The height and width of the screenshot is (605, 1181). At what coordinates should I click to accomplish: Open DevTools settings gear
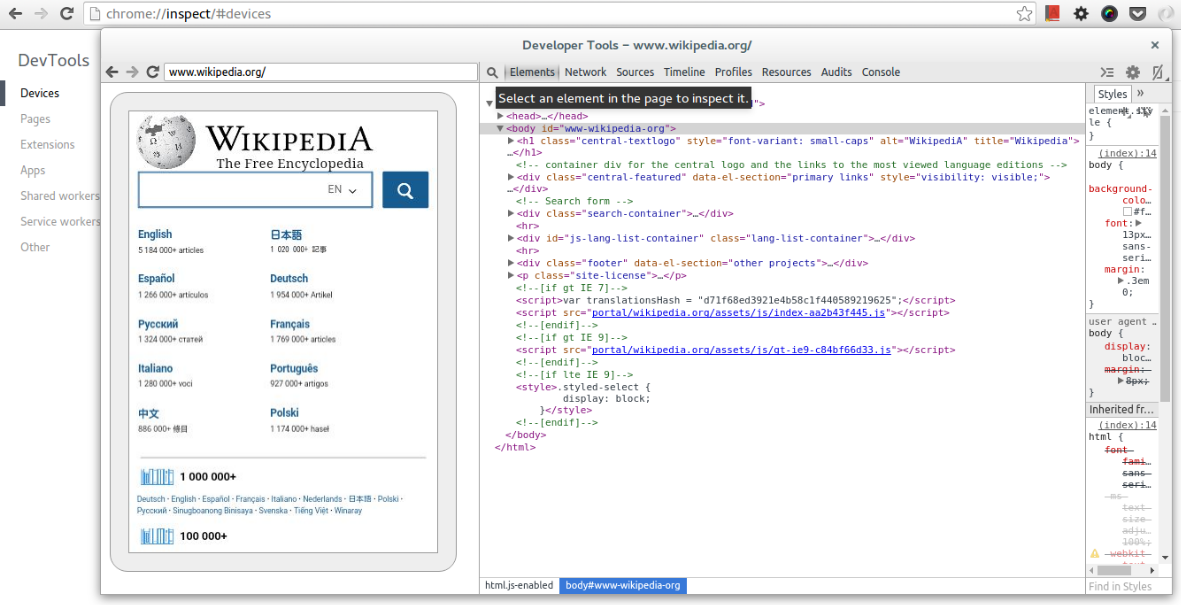(x=1133, y=72)
